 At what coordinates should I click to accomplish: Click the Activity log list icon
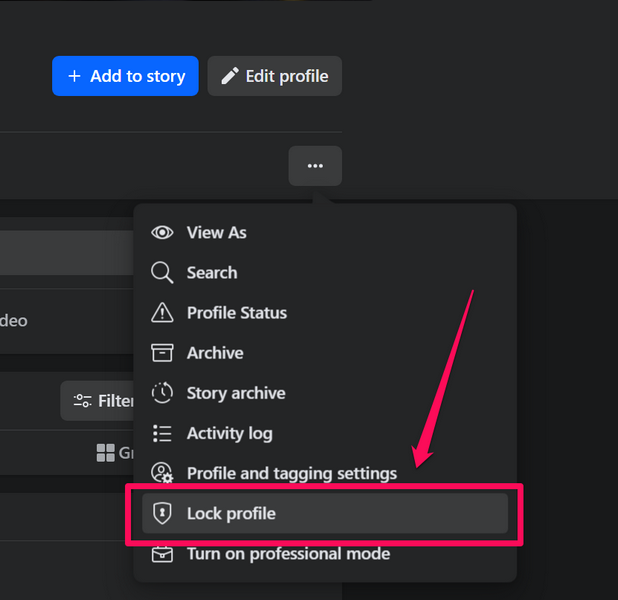tap(162, 433)
